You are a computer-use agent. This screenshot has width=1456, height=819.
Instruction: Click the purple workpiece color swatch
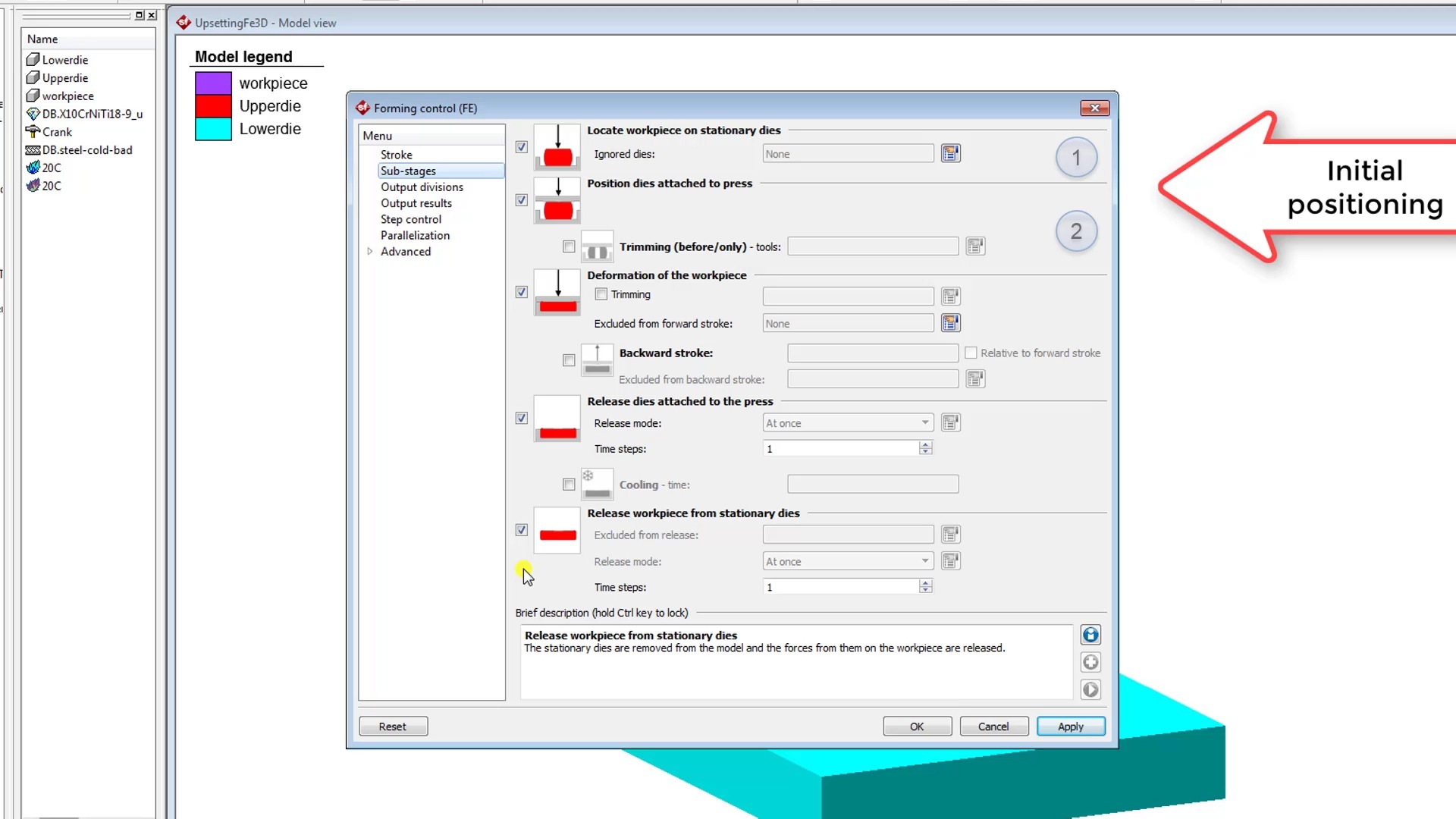pos(213,83)
